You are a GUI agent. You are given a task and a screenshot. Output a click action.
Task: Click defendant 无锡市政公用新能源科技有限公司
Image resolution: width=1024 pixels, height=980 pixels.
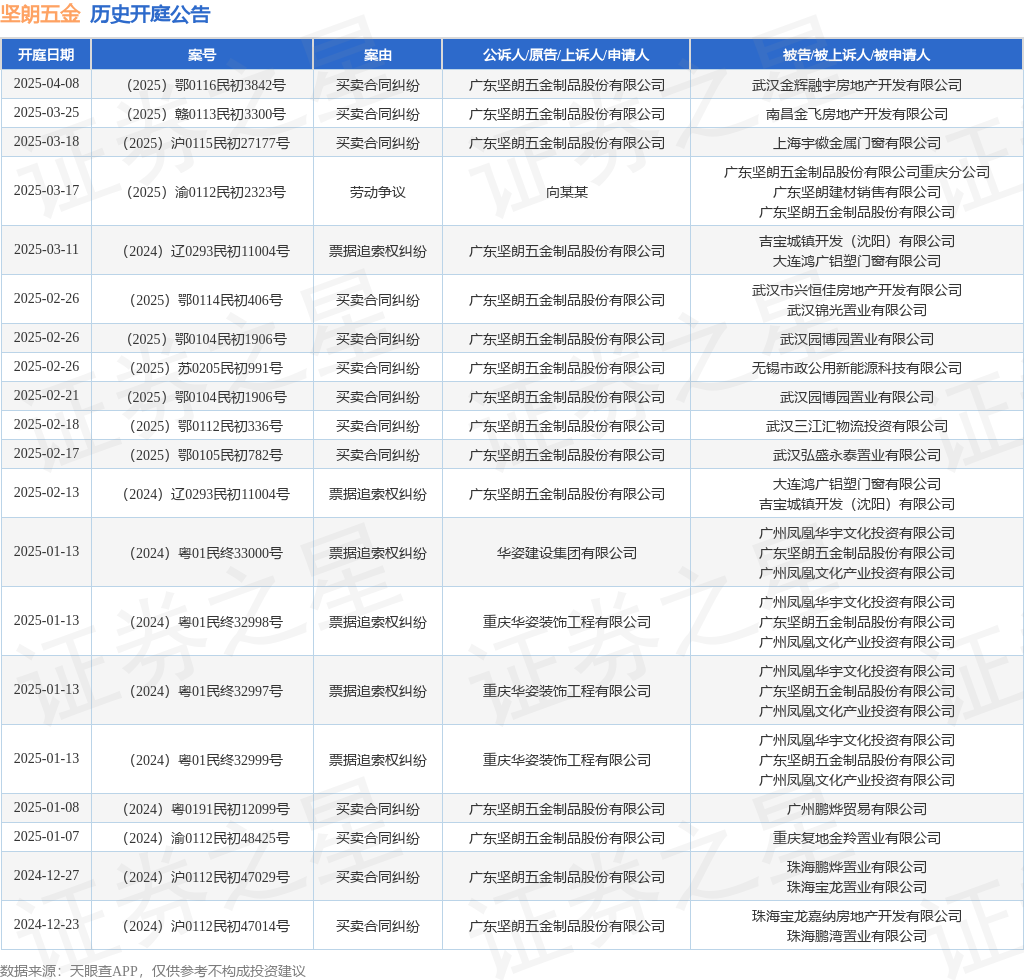point(857,368)
